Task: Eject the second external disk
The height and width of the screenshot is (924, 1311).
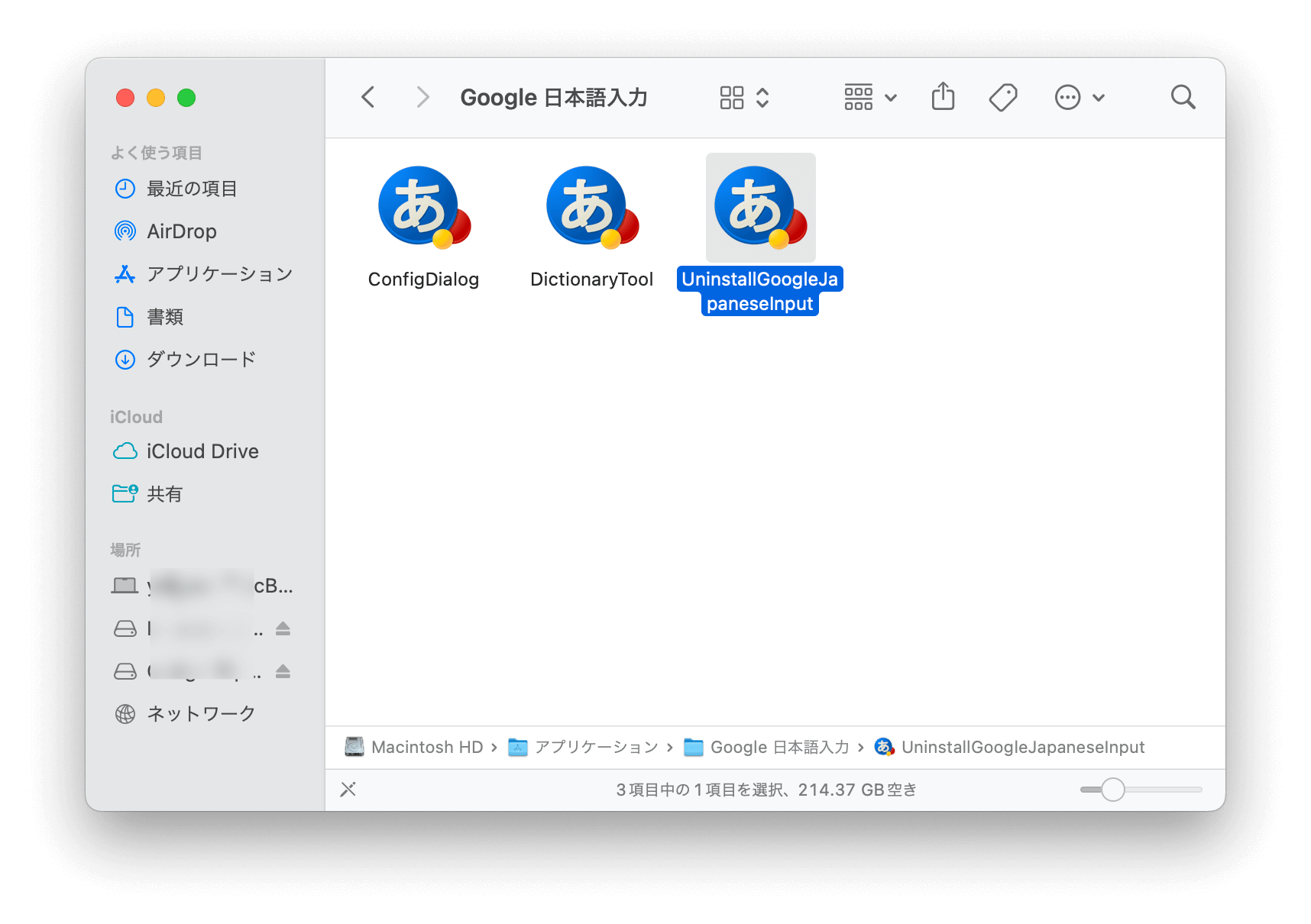Action: pos(283,671)
